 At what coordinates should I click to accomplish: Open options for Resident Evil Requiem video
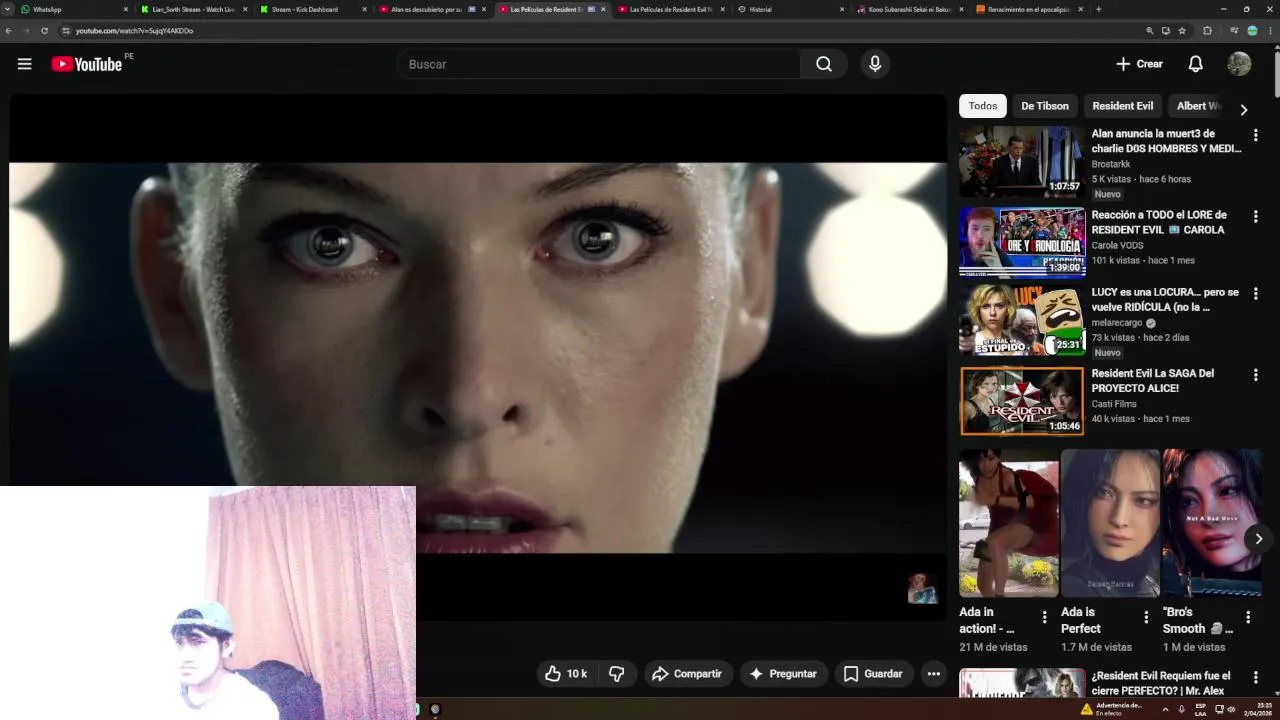1256,678
